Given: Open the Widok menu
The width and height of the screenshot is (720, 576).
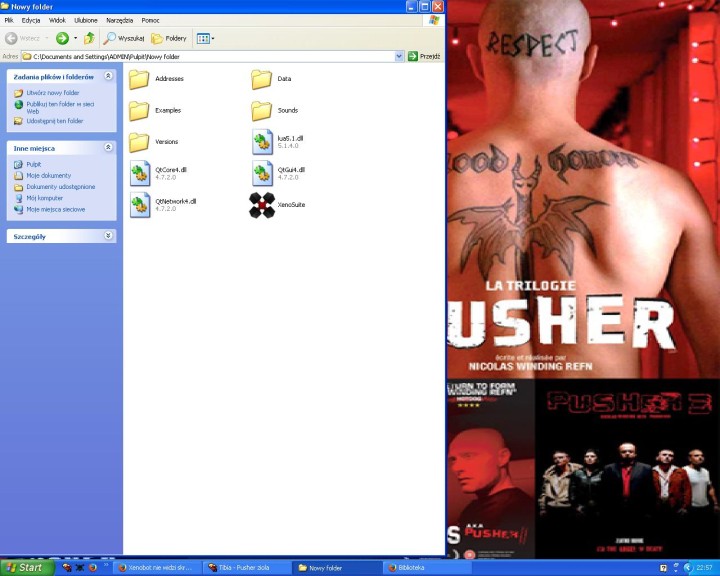Looking at the screenshot, I should 57,20.
